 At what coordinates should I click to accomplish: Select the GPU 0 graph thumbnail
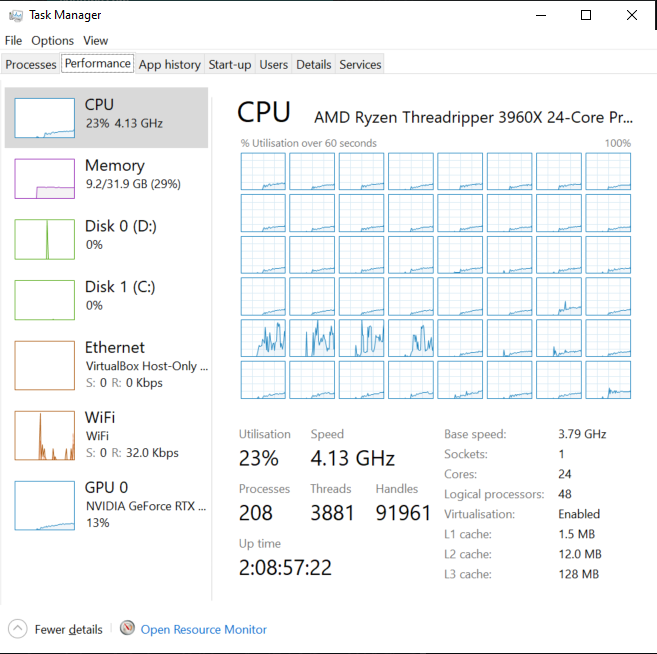tap(44, 505)
